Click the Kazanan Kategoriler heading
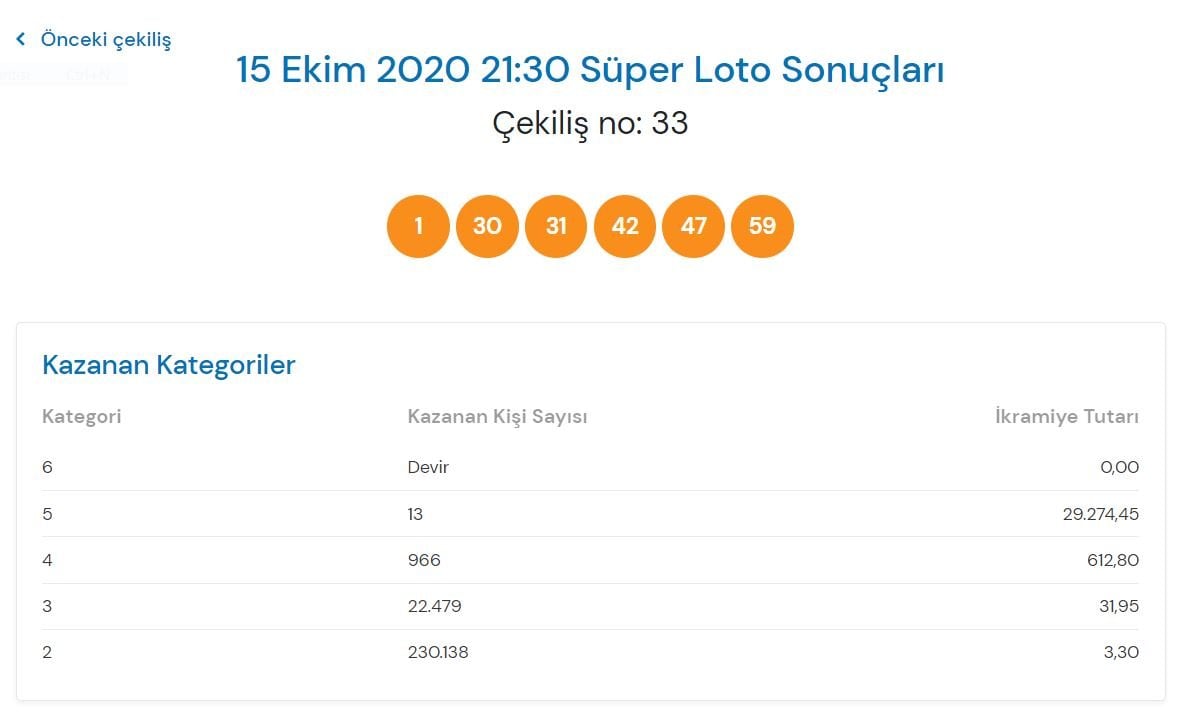Image resolution: width=1179 pixels, height=715 pixels. pos(169,365)
